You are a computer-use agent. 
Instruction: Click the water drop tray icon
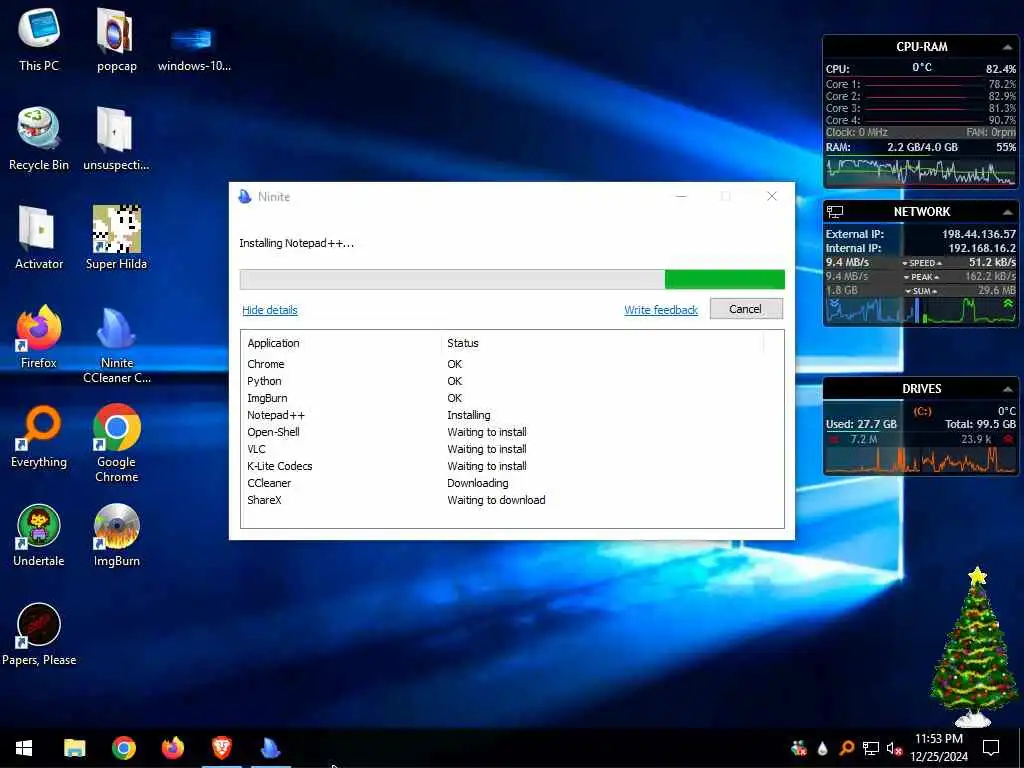pos(823,748)
